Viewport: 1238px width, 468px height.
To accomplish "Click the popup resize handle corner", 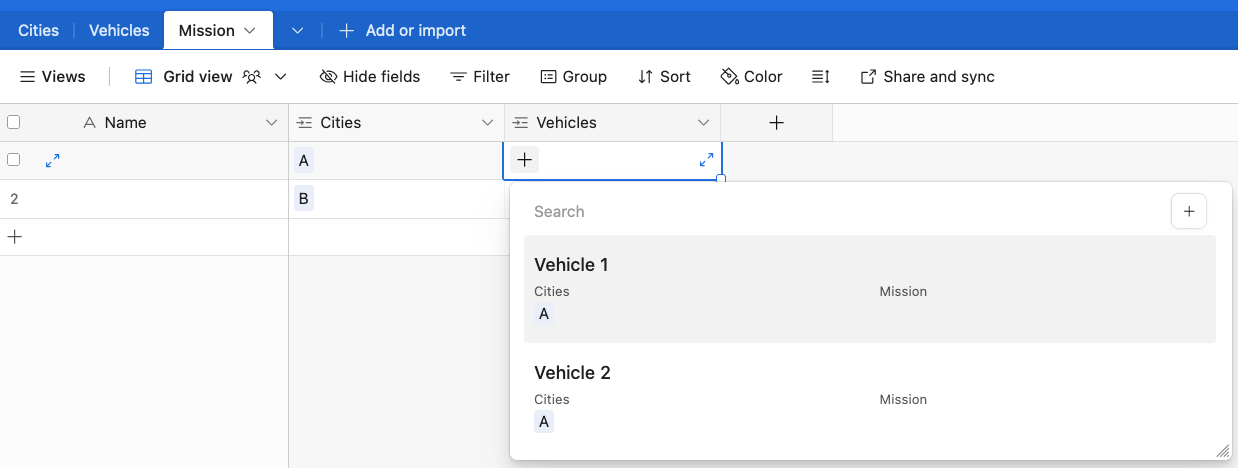I will tap(1222, 451).
